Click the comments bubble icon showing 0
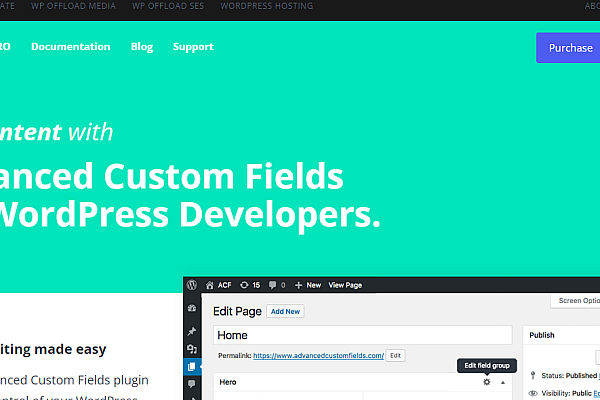The width and height of the screenshot is (600, 400). click(272, 285)
